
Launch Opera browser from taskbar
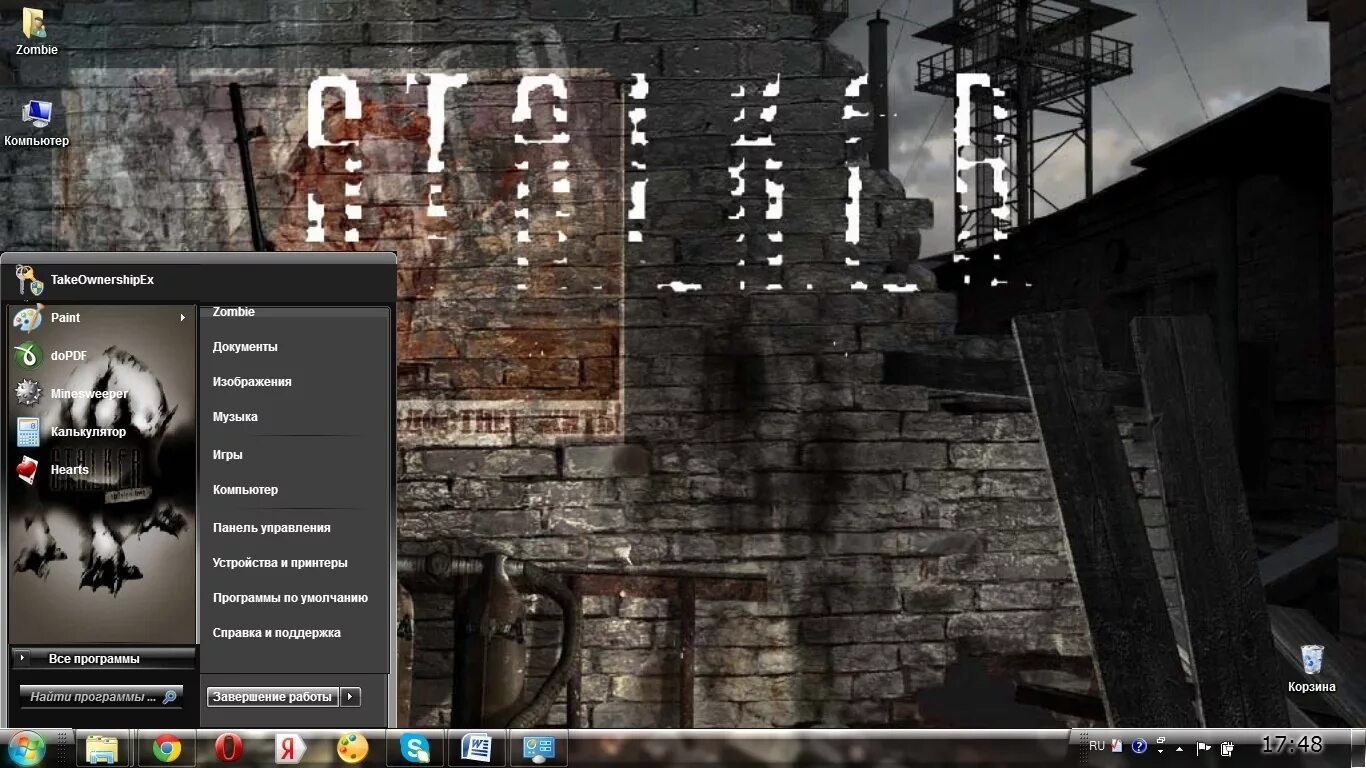pos(229,748)
